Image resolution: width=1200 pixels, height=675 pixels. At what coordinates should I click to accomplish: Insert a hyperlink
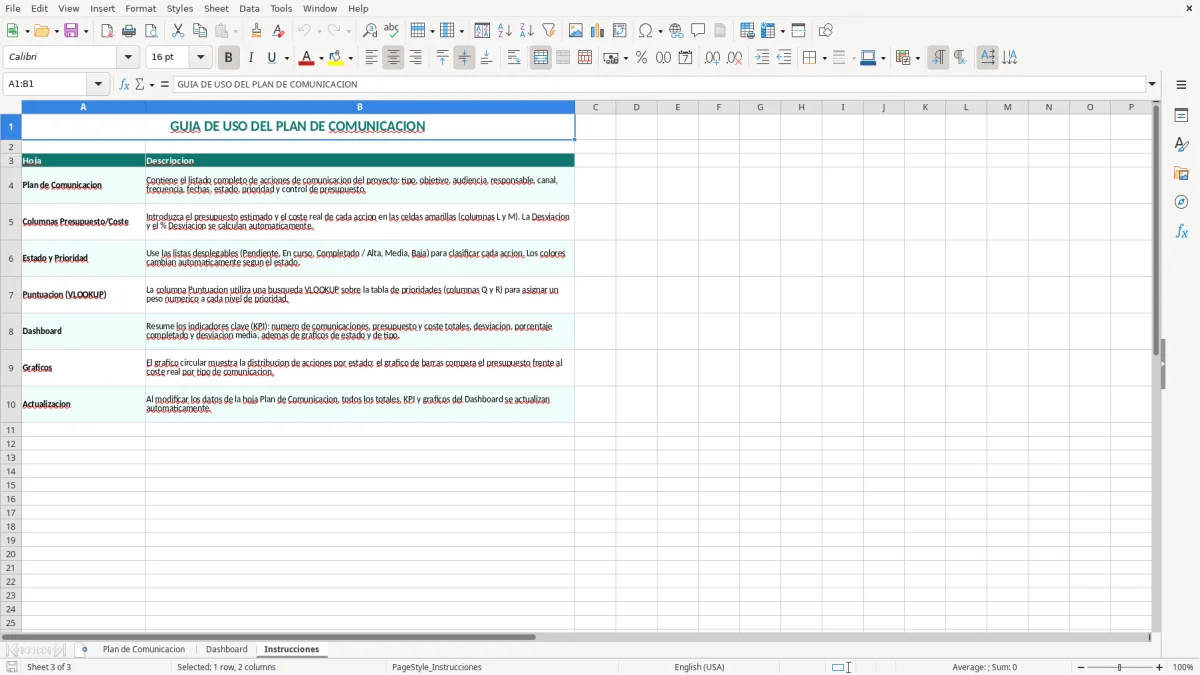coord(677,31)
